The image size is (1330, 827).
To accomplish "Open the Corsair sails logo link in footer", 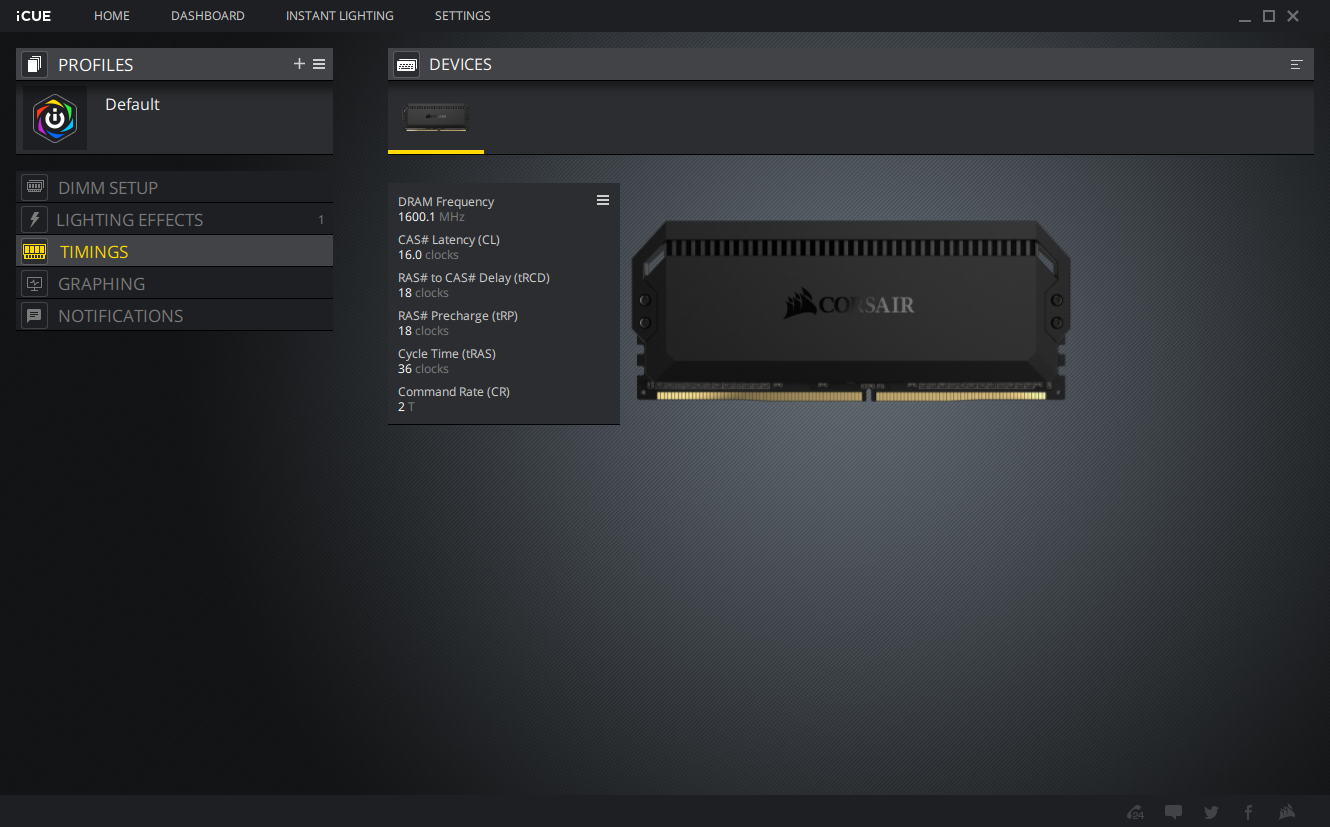I will (x=1287, y=811).
